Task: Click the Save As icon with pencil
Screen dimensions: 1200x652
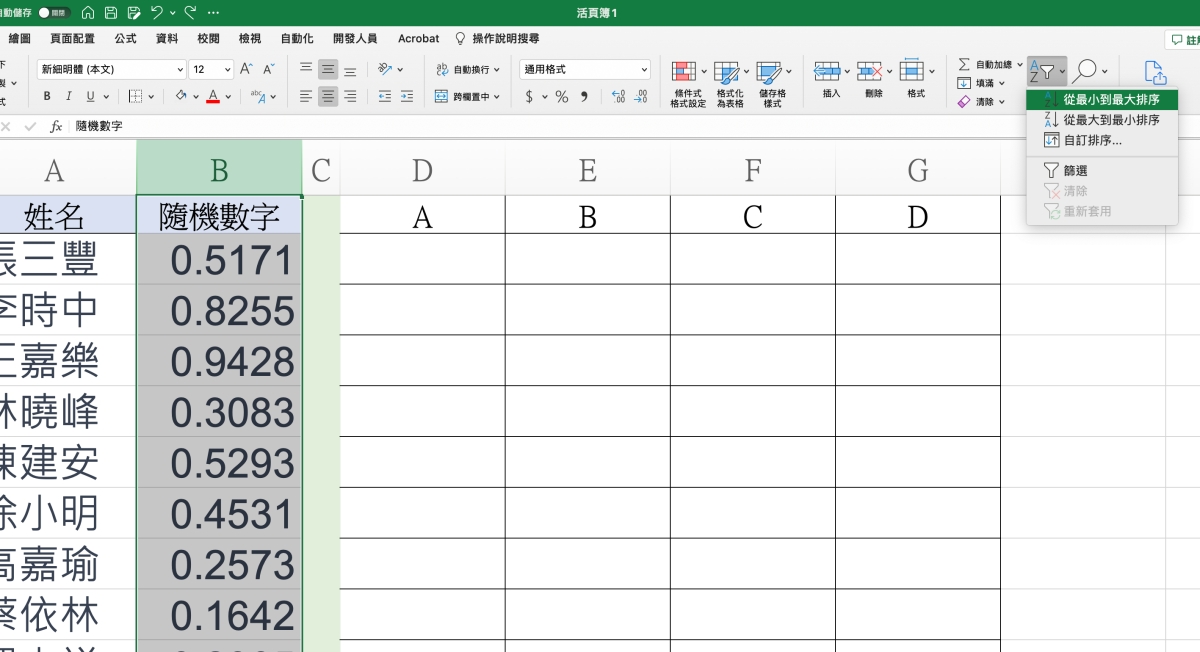Action: coord(133,13)
